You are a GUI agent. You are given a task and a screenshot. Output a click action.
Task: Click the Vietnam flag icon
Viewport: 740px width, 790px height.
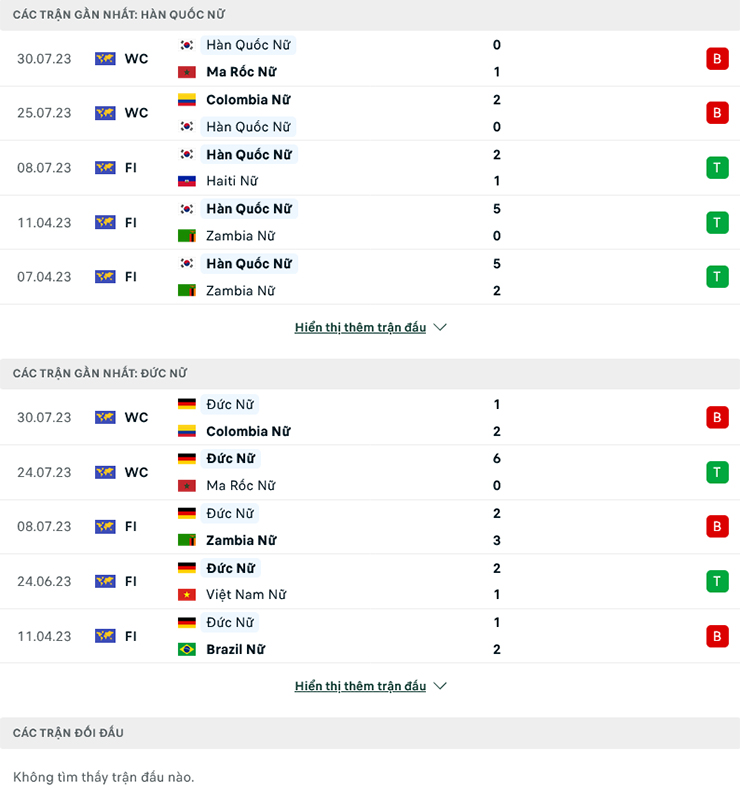(x=187, y=595)
